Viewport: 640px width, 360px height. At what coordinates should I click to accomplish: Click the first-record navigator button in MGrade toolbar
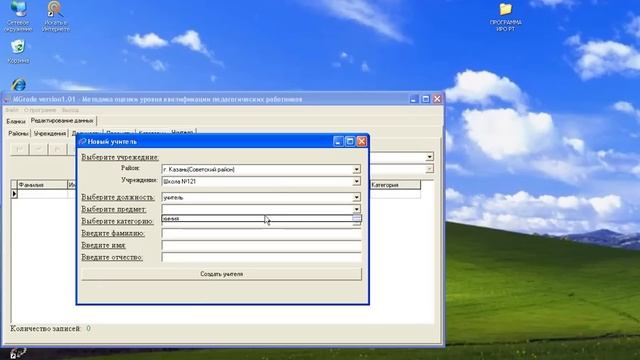[20, 149]
